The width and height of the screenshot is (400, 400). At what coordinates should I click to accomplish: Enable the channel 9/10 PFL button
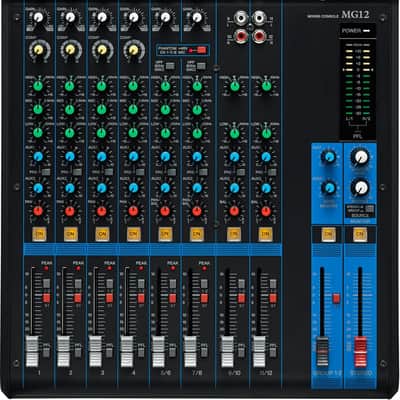point(241,352)
